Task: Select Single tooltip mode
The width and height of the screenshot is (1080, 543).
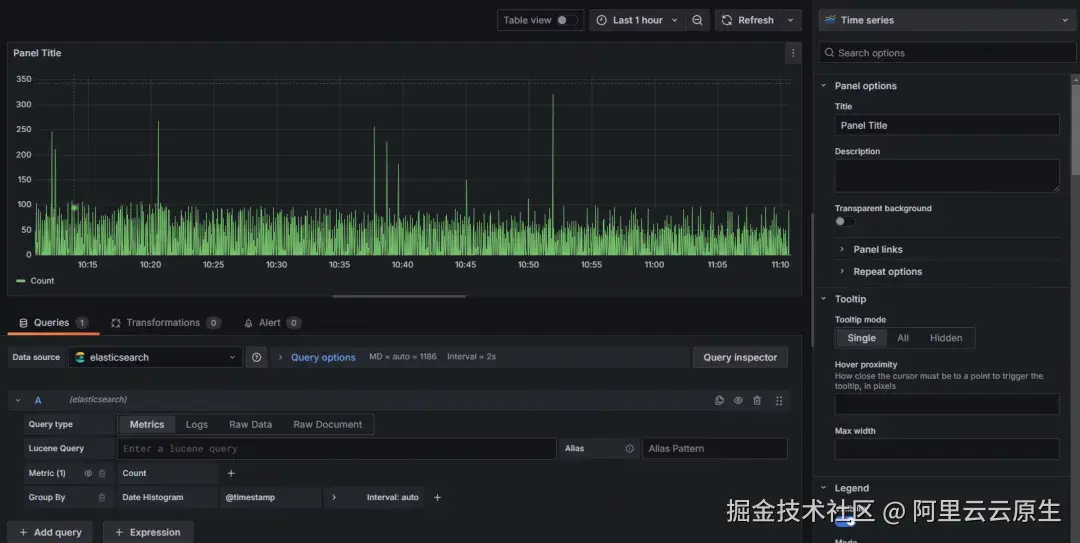Action: click(x=861, y=338)
